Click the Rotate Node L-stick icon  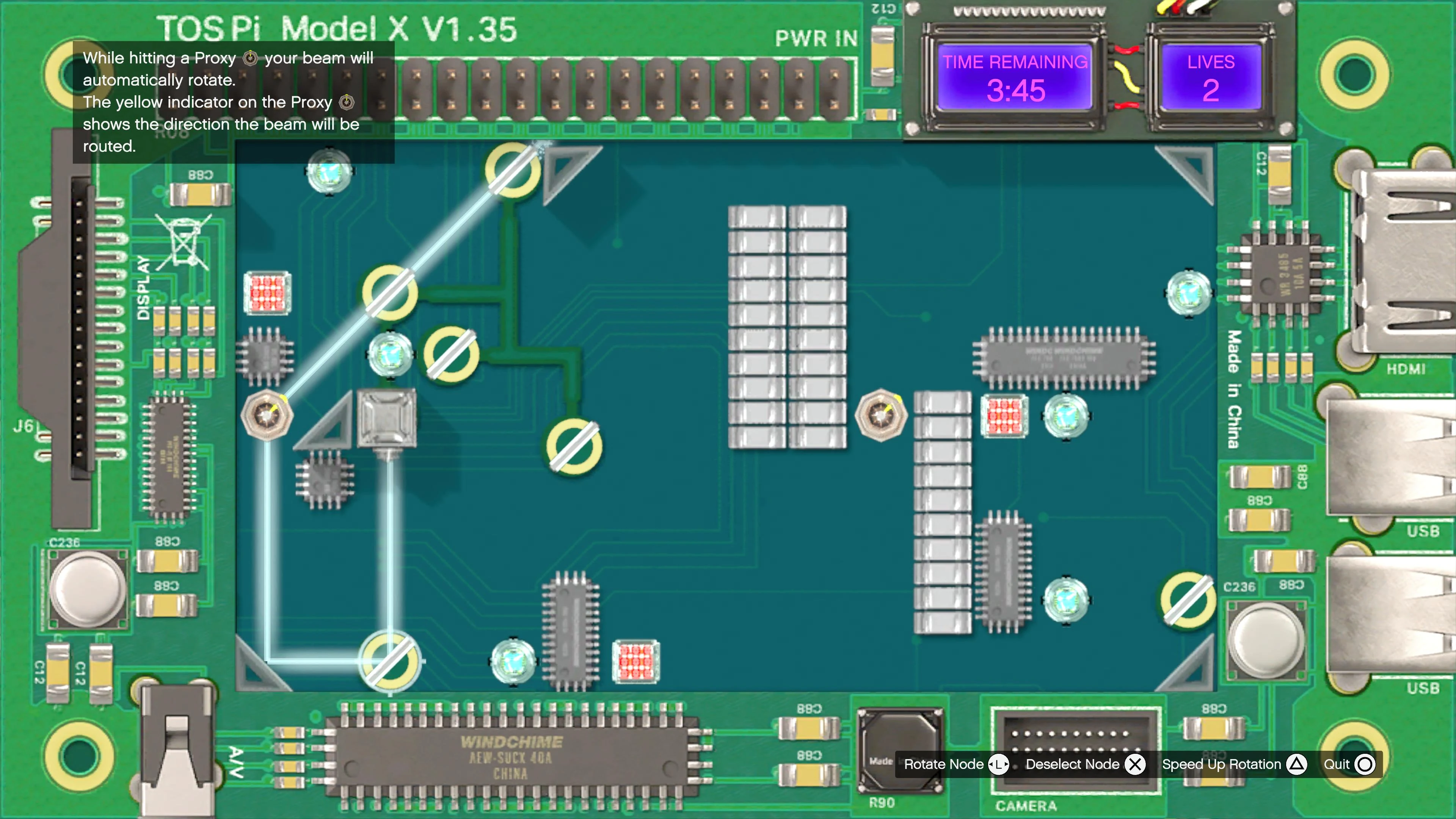pos(999,764)
